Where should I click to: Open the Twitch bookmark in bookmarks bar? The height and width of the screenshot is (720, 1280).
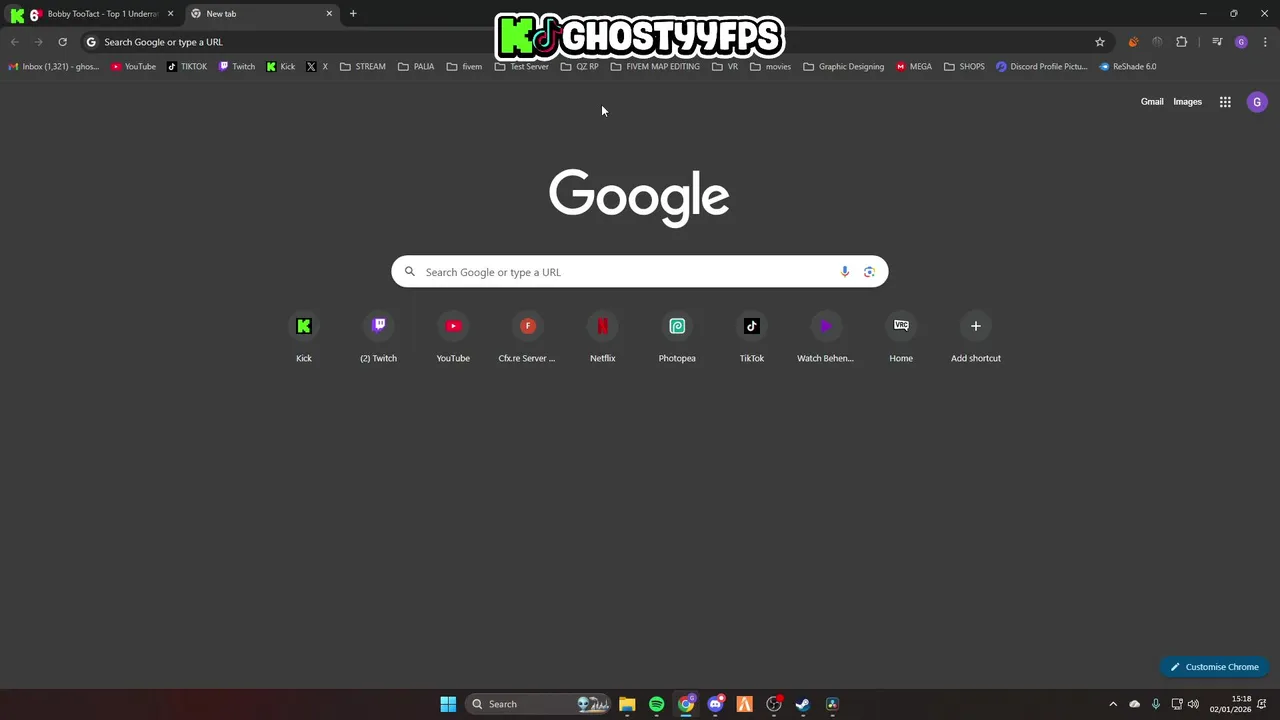[237, 67]
